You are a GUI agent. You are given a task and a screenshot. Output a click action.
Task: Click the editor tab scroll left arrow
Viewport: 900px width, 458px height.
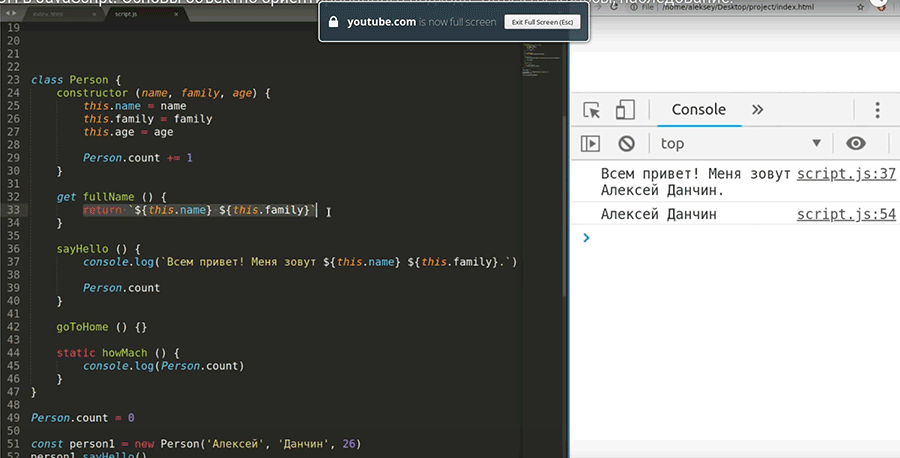[7, 13]
